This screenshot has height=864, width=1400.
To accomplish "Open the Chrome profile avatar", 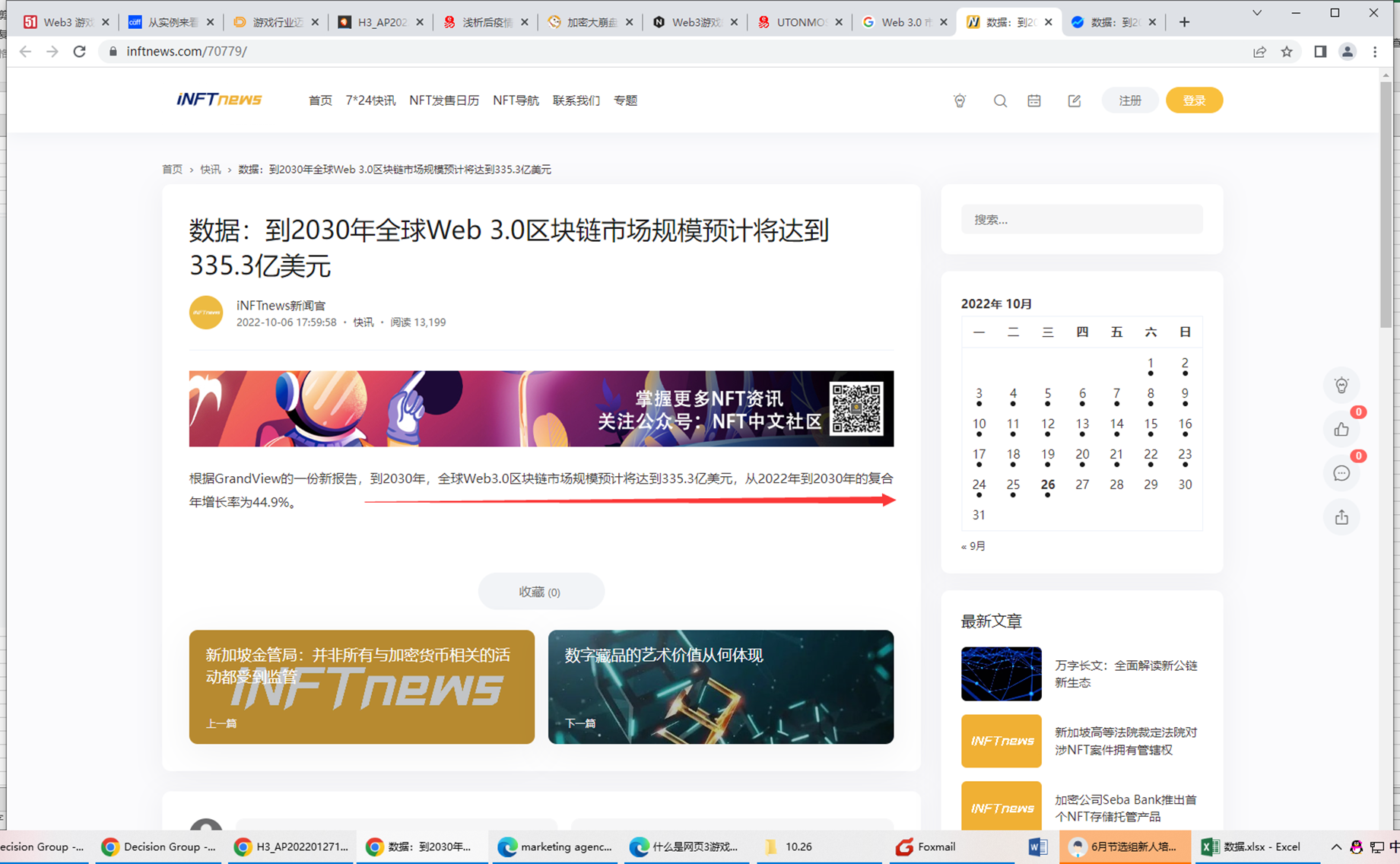I will tap(1348, 51).
